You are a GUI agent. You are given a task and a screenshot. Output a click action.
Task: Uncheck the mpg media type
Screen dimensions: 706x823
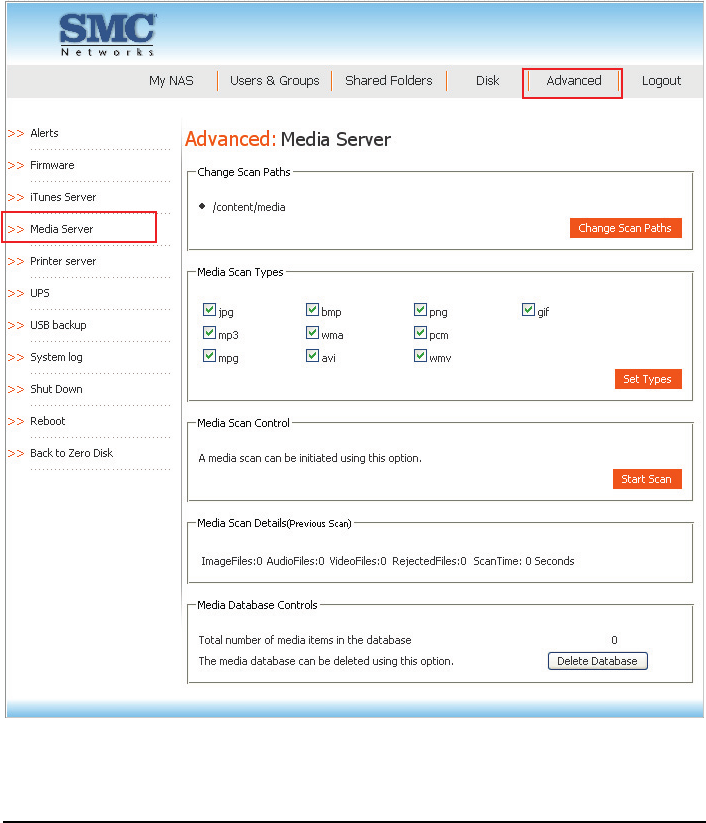209,356
